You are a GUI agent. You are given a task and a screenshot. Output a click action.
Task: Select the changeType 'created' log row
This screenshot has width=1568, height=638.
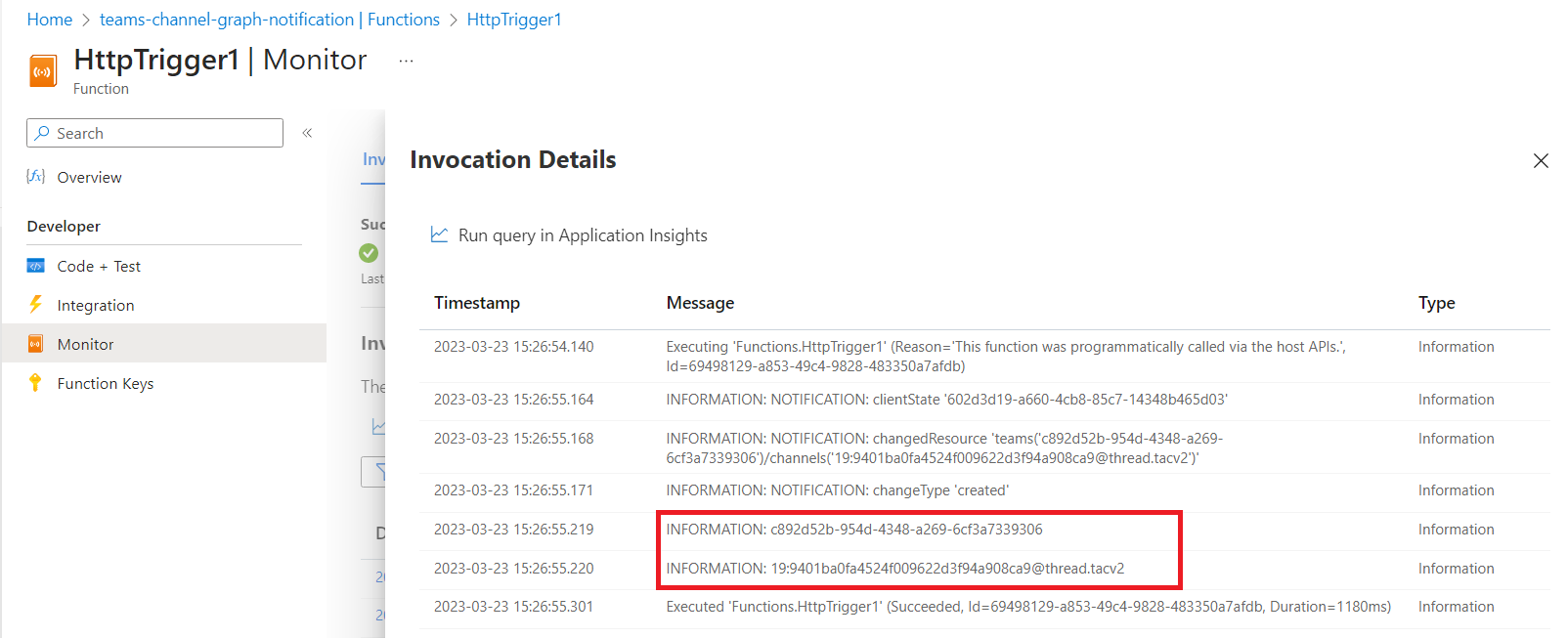(x=837, y=490)
